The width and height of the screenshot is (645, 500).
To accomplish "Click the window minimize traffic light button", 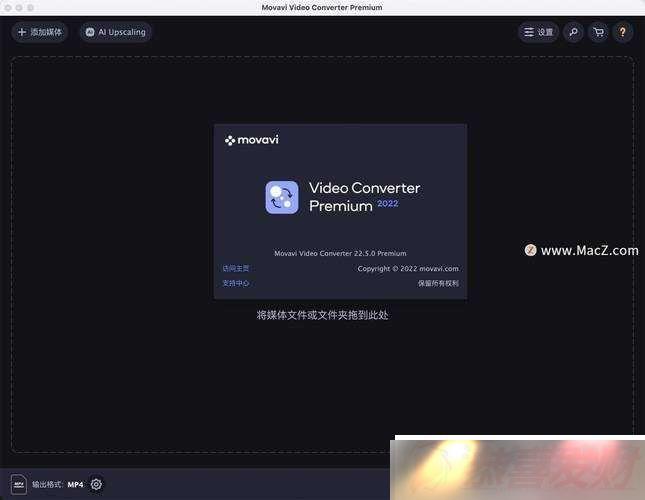I will coord(19,7).
